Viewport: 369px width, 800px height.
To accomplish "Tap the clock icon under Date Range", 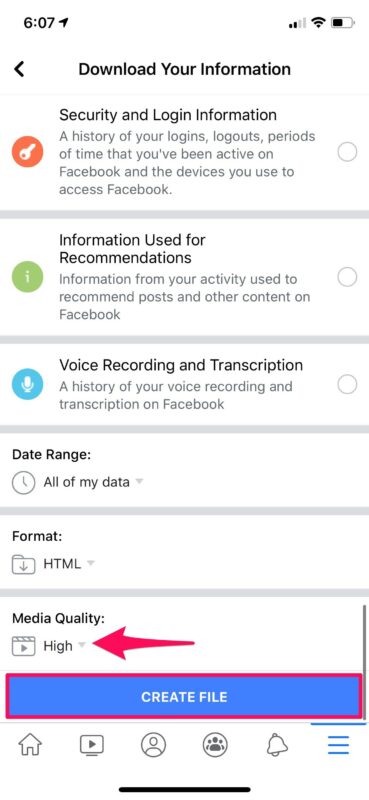I will click(x=23, y=482).
